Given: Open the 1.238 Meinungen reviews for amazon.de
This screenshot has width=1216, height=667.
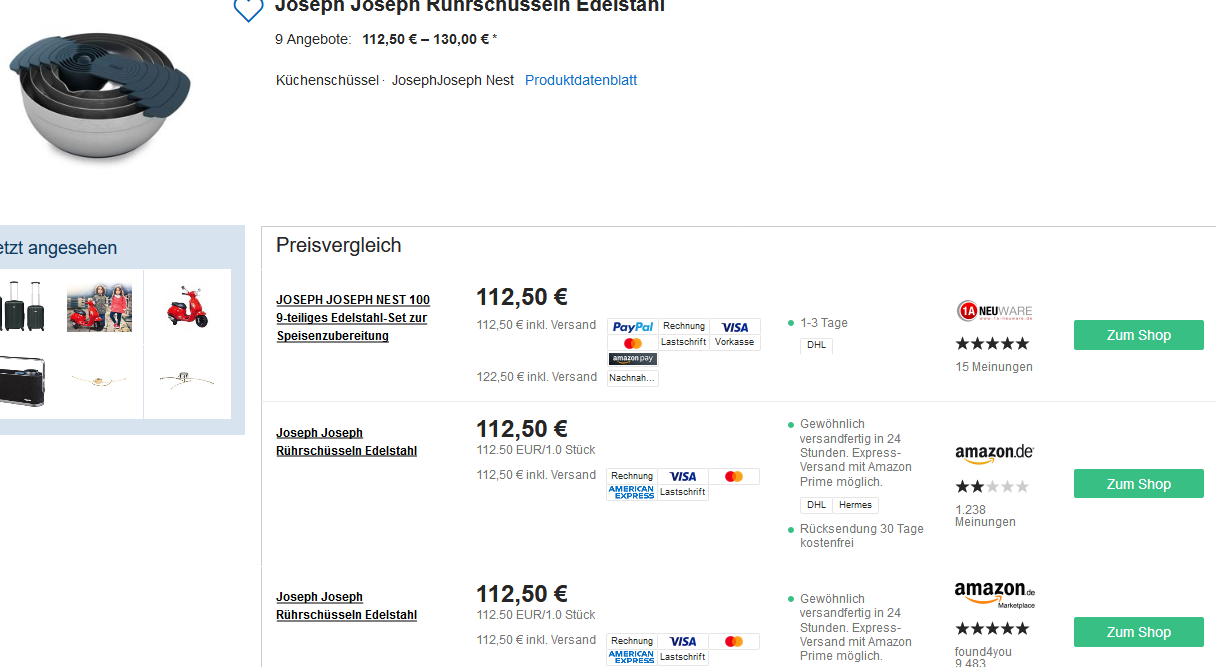Looking at the screenshot, I should [x=984, y=516].
